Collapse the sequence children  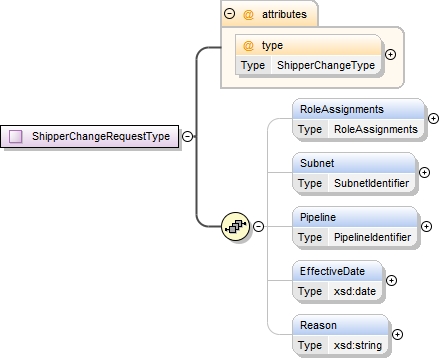pyautogui.click(x=258, y=227)
